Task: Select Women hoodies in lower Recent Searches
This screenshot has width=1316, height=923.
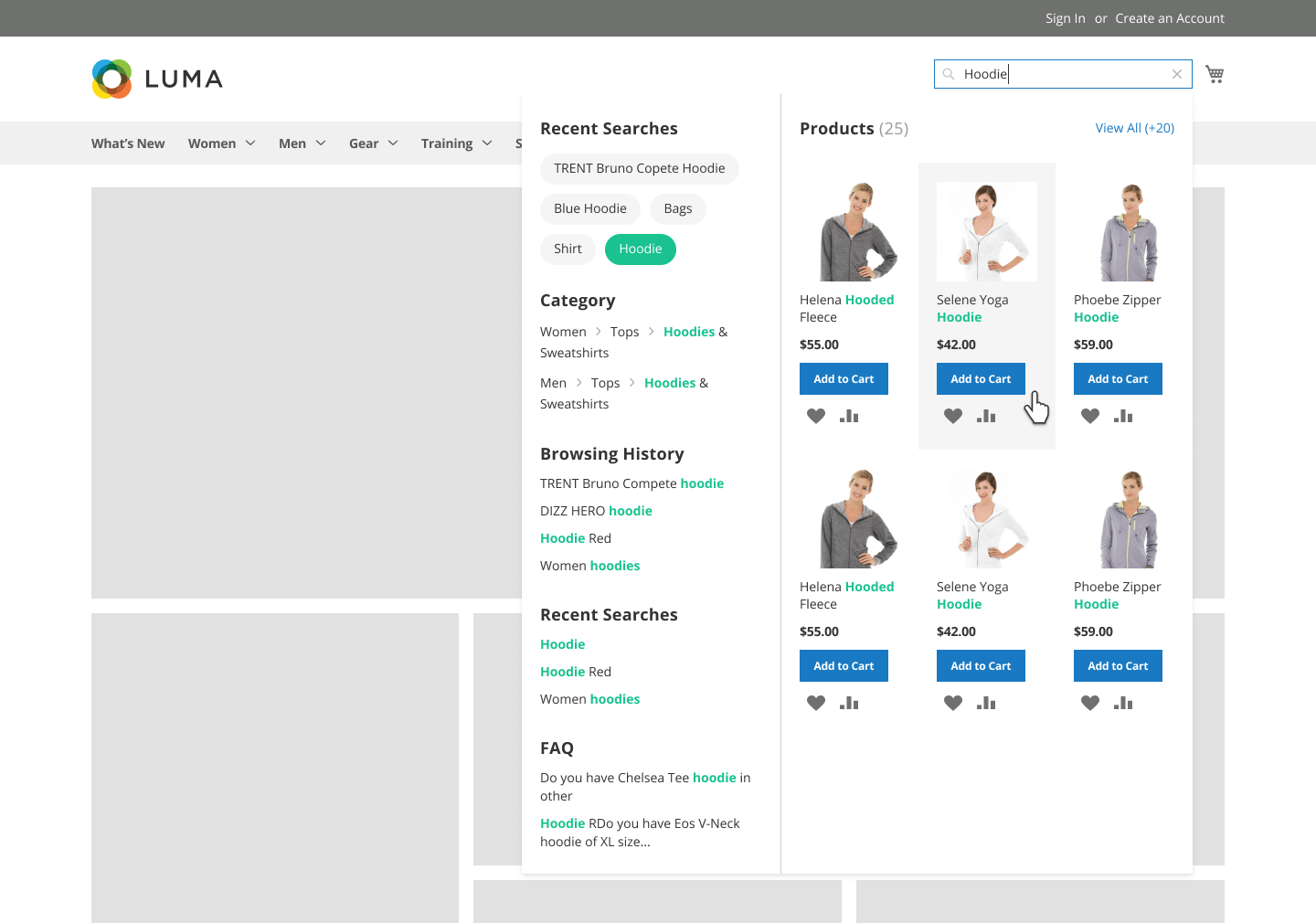Action: 589,699
